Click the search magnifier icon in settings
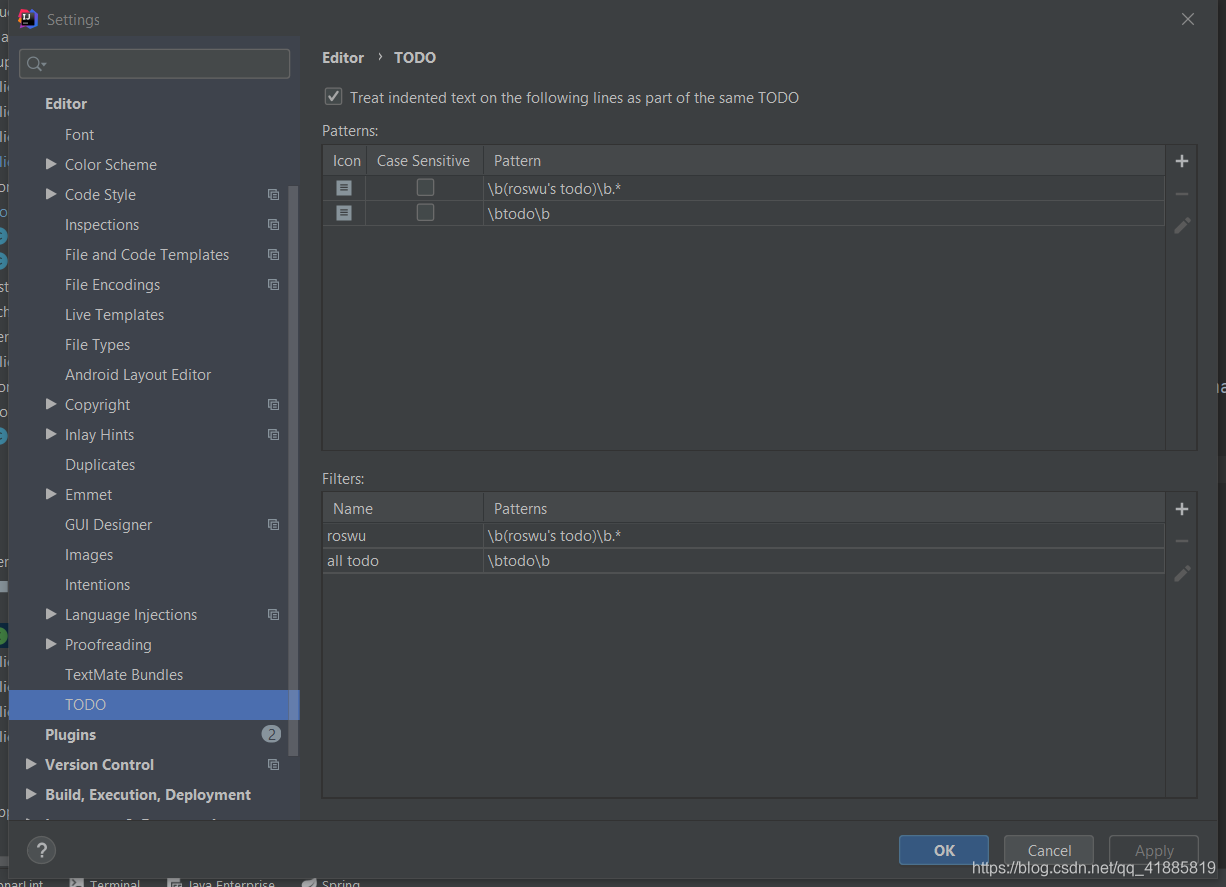The image size is (1226, 887). pyautogui.click(x=36, y=64)
